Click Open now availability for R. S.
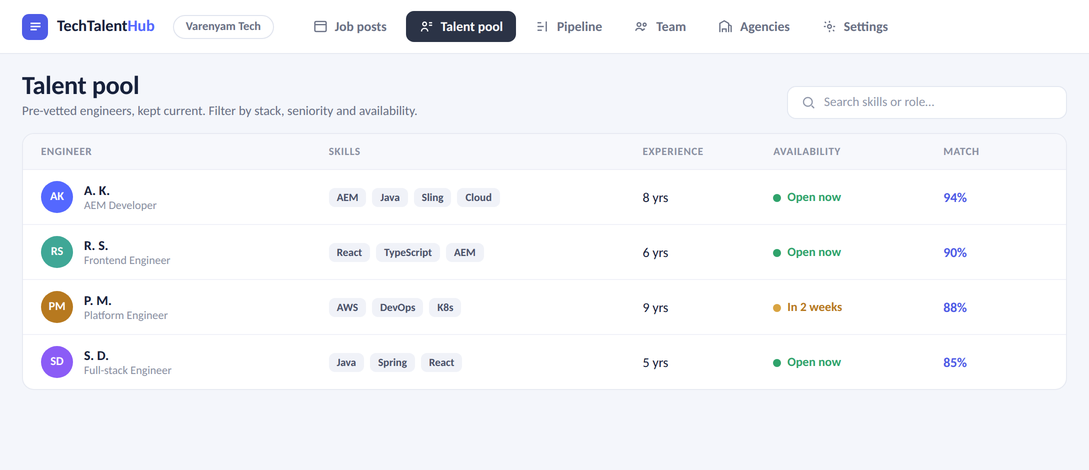 pos(814,252)
